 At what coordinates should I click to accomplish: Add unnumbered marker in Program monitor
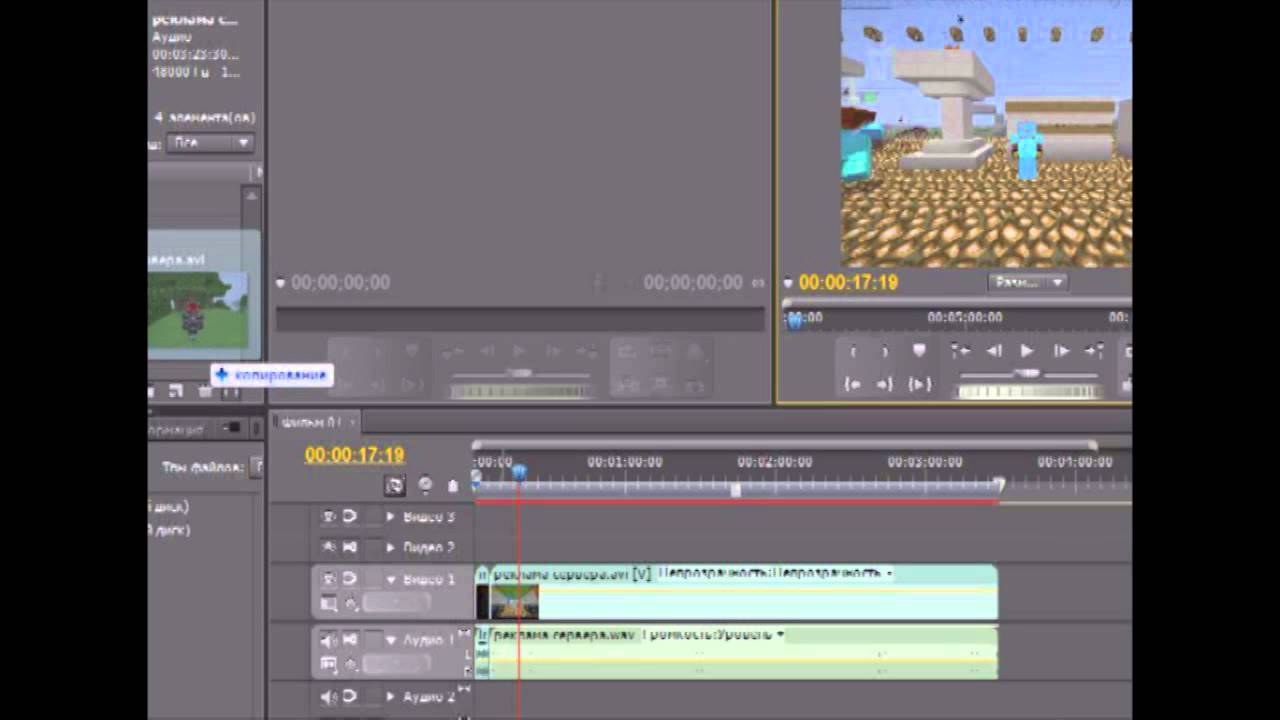(919, 351)
